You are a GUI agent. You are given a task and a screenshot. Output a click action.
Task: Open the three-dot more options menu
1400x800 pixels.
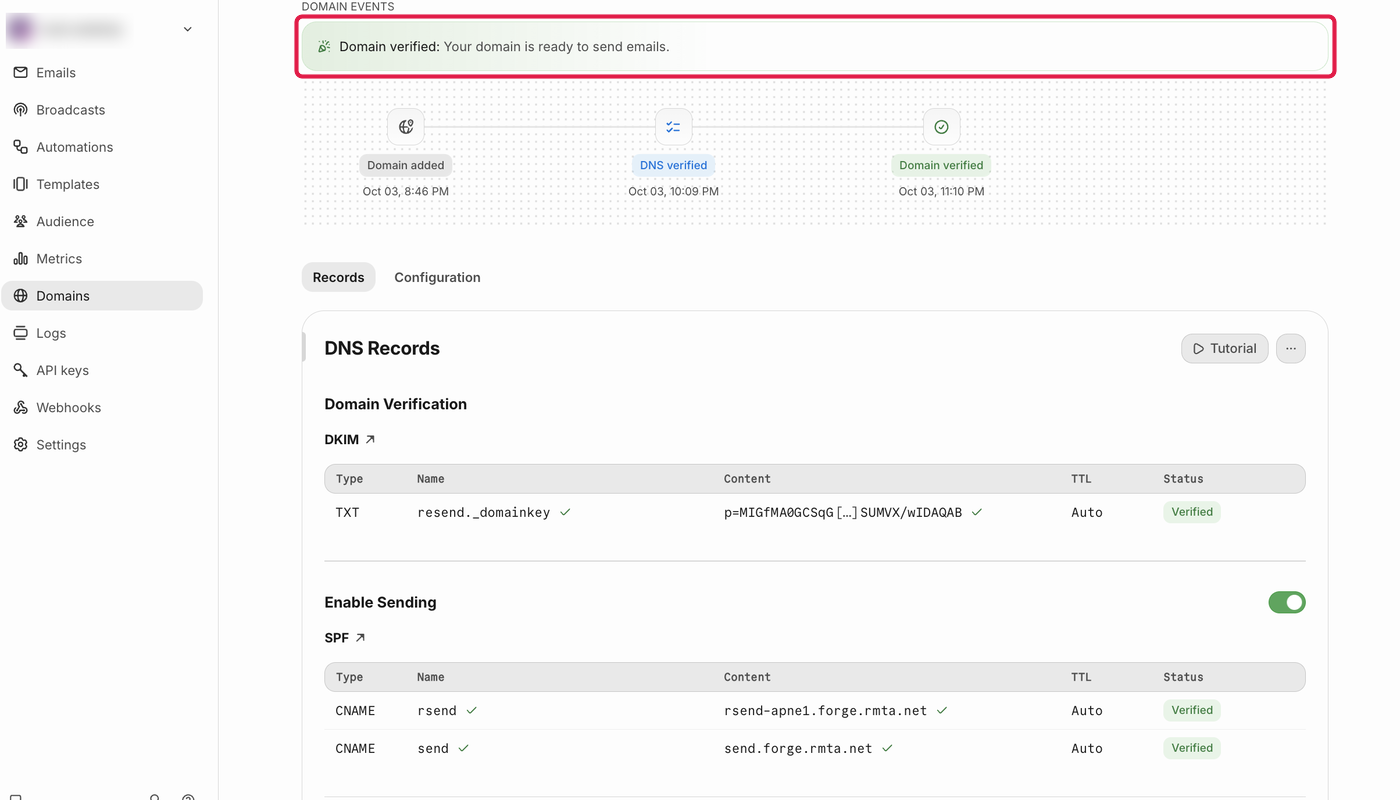(x=1291, y=348)
